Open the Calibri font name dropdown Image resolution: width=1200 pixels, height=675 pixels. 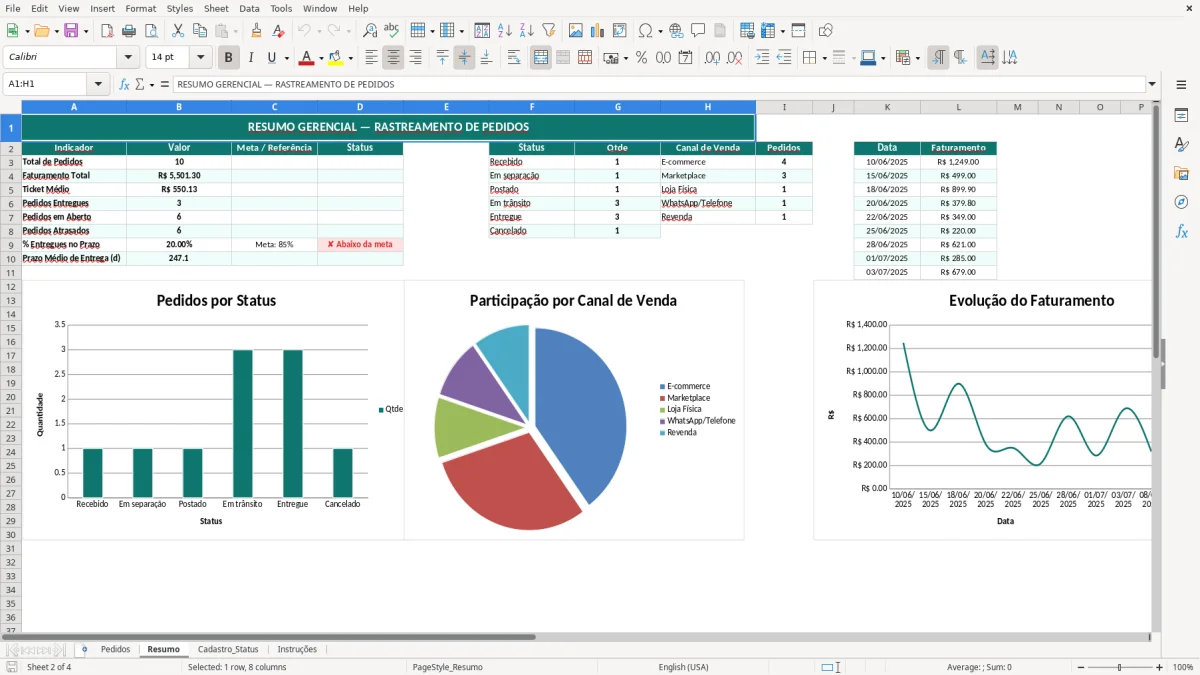(x=127, y=58)
